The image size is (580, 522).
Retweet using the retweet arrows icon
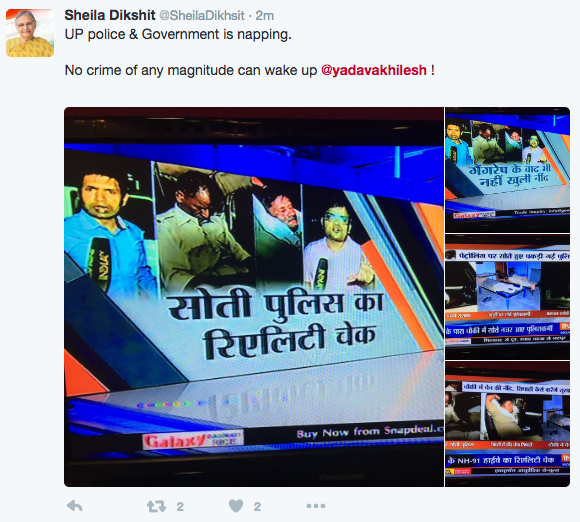click(x=156, y=506)
